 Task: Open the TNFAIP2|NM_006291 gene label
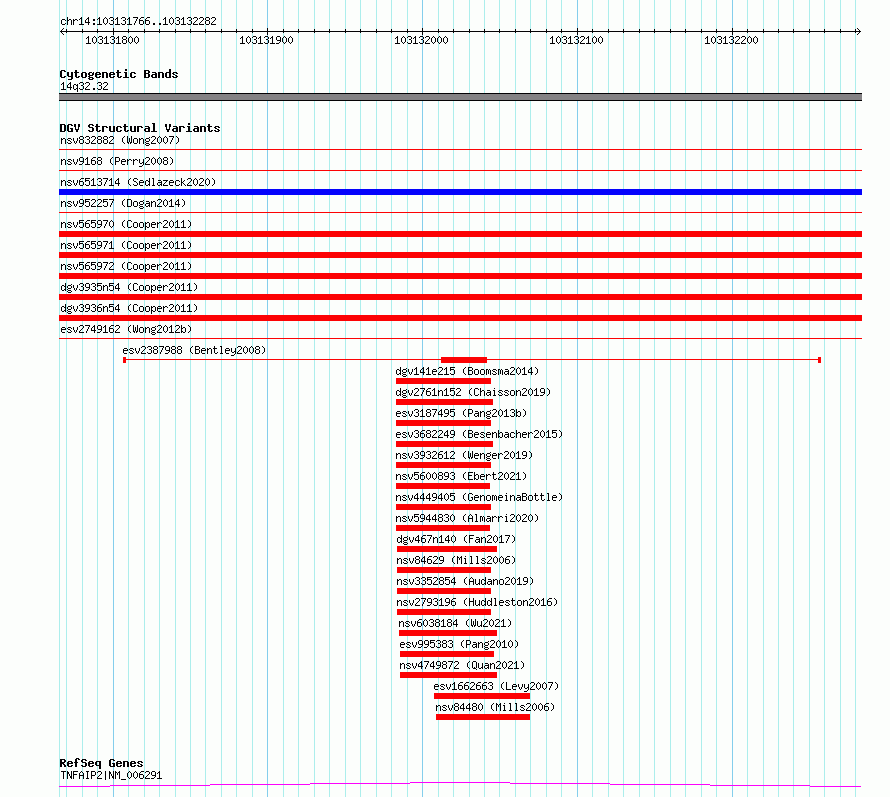tap(111, 775)
